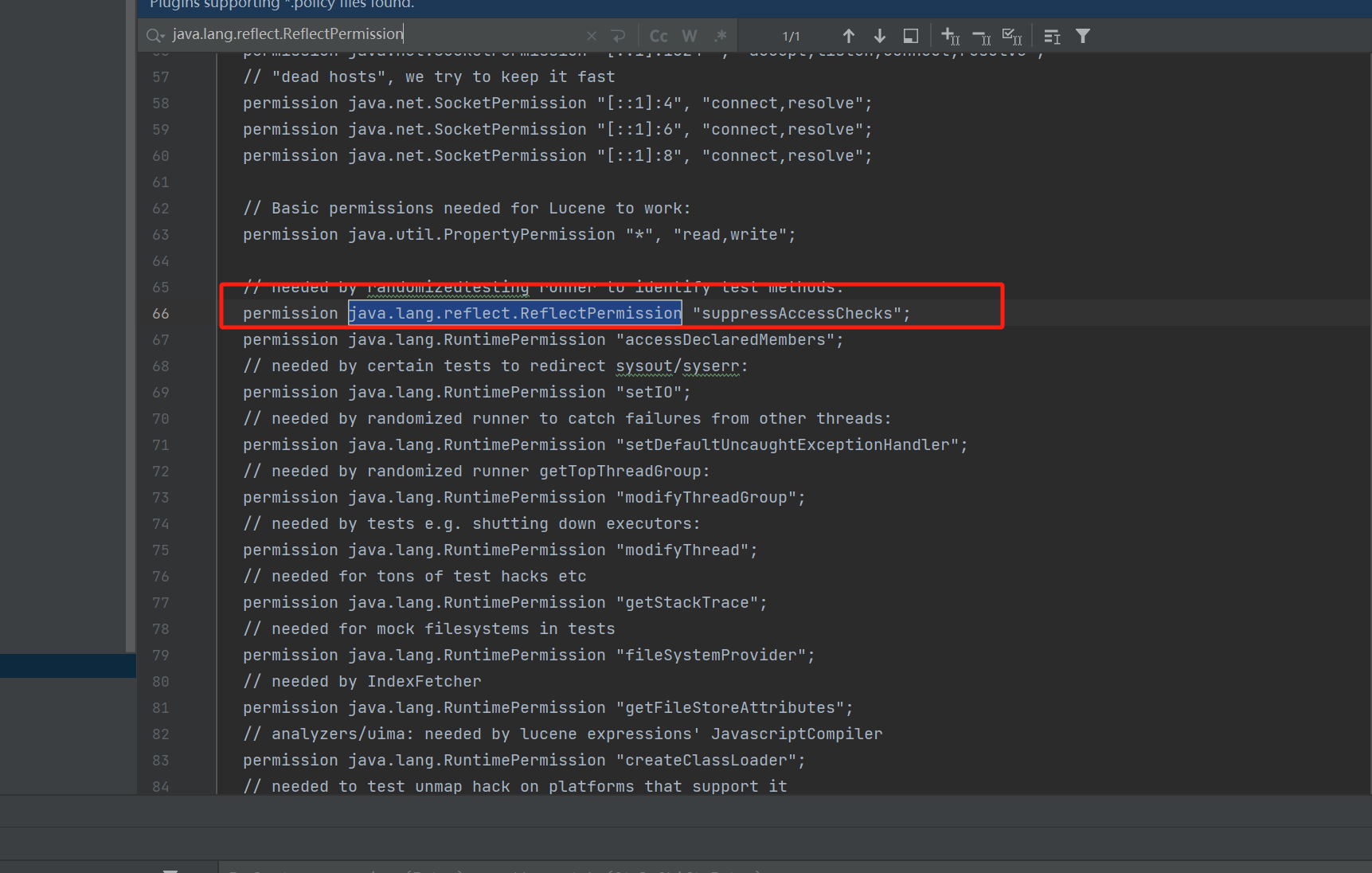Open search history magnifier dropdown
The width and height of the screenshot is (1372, 873).
tap(155, 35)
